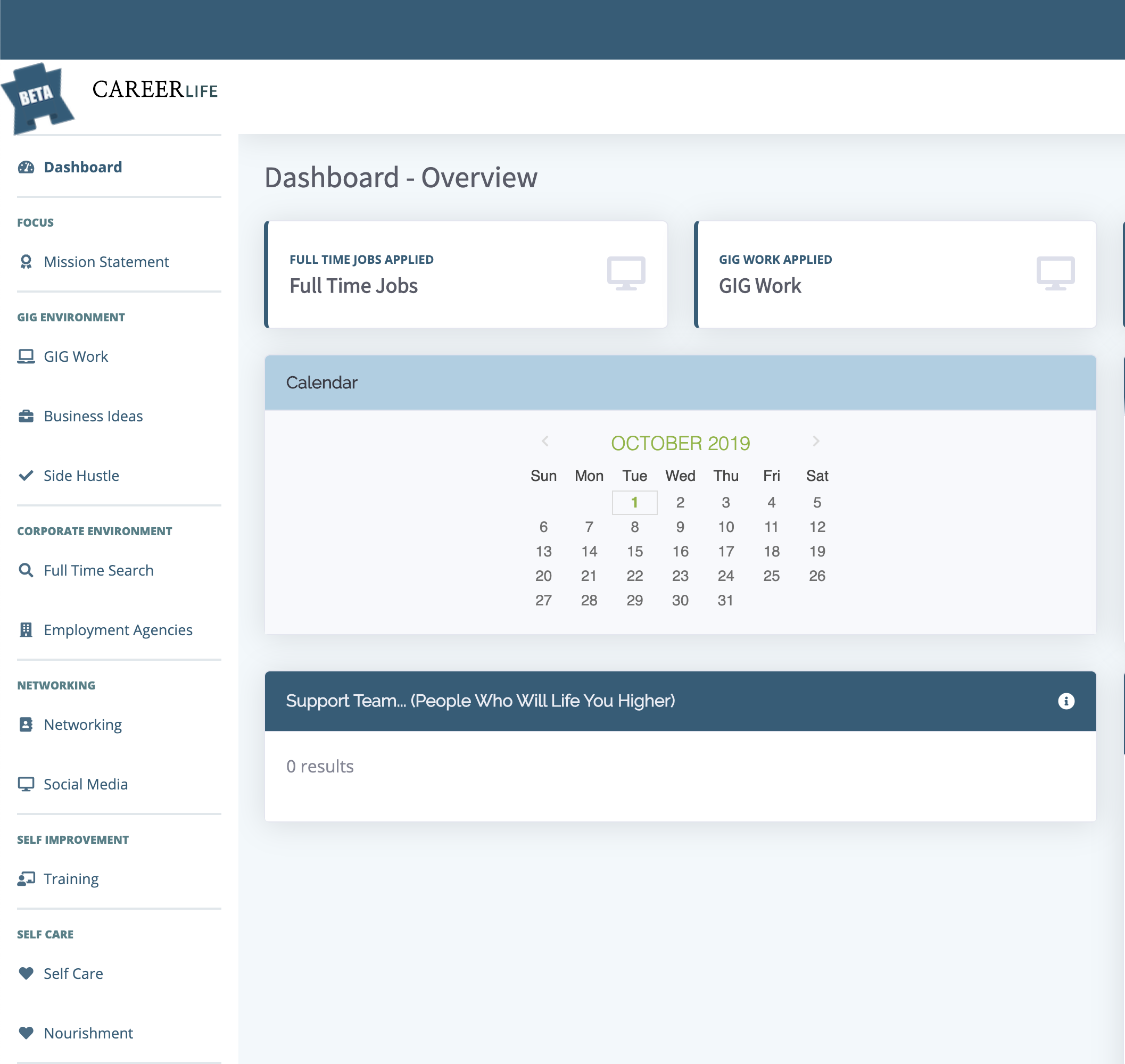1125x1064 pixels.
Task: Open the Side Hustle menu item
Action: click(81, 475)
